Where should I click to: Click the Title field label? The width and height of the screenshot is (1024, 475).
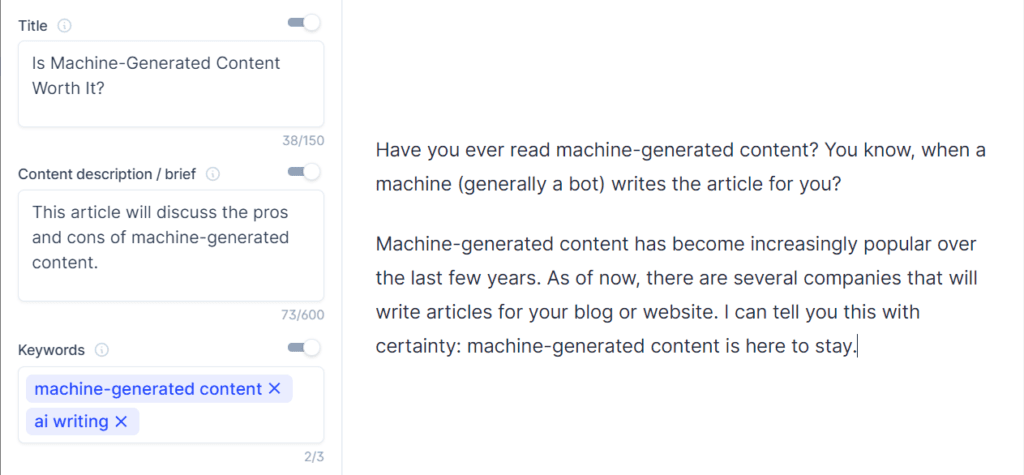33,26
